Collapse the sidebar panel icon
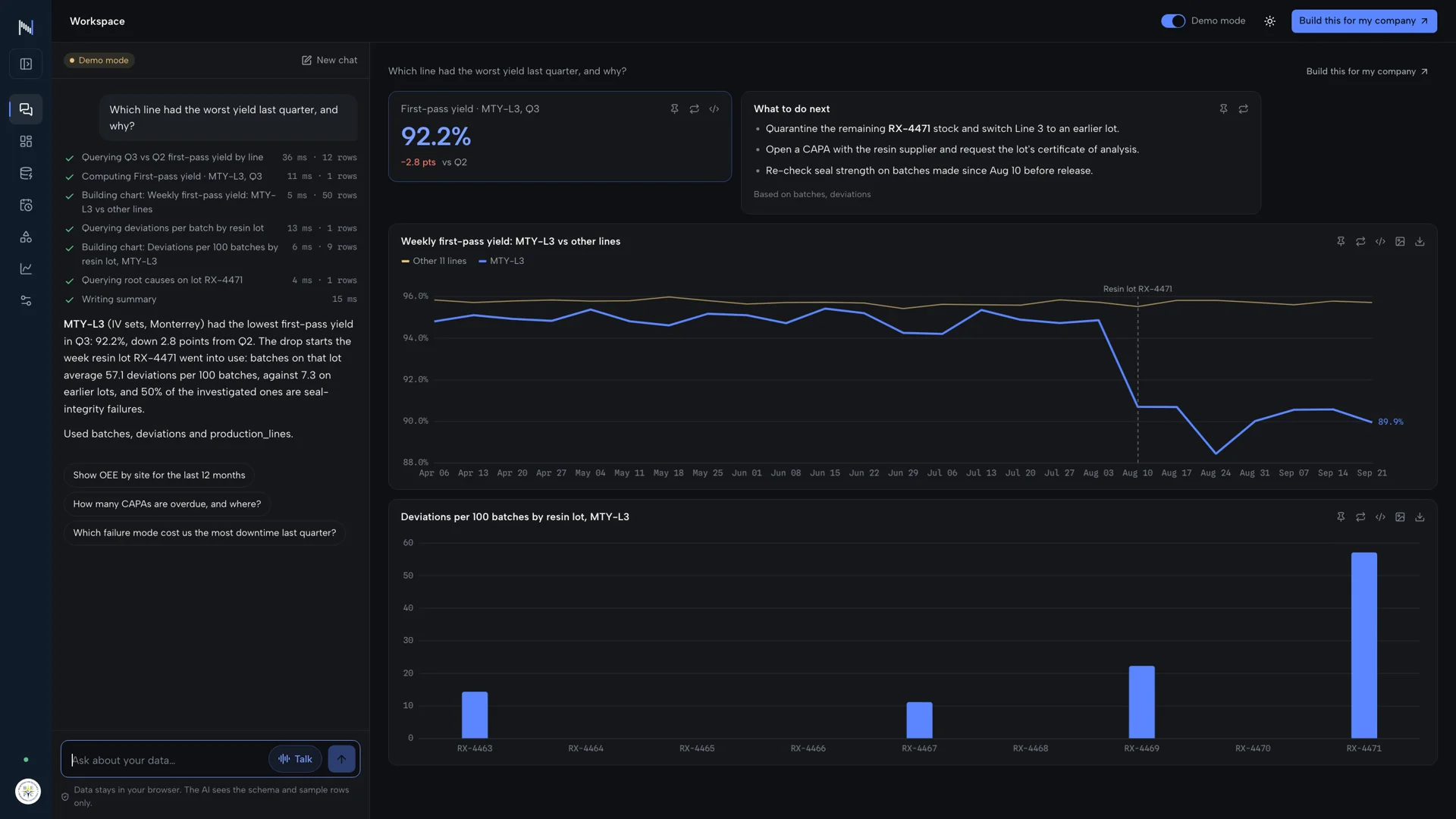The width and height of the screenshot is (1456, 819). pyautogui.click(x=26, y=64)
